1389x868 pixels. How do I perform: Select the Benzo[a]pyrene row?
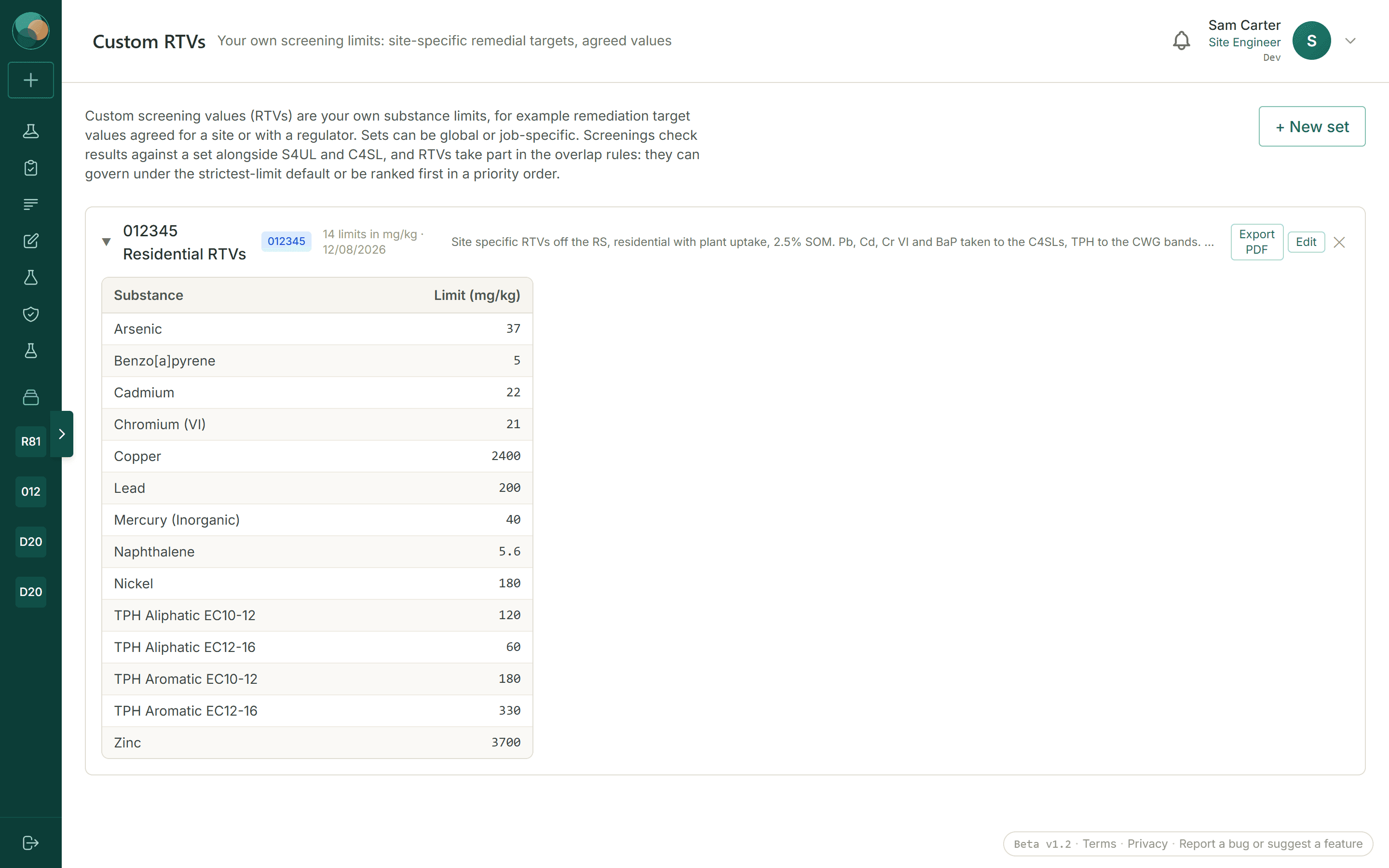(317, 361)
